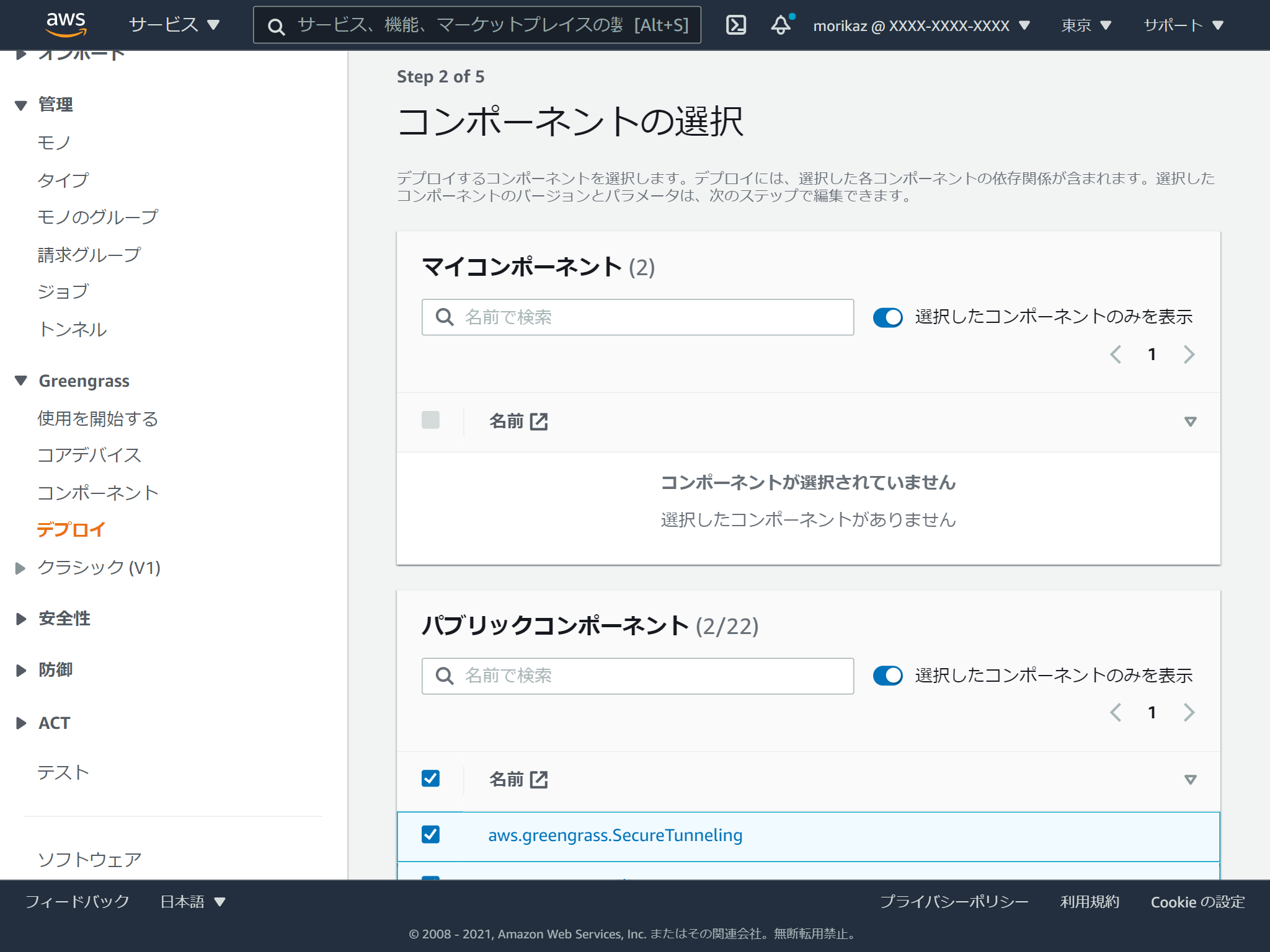Go to next page of マイコンポーネント
The width and height of the screenshot is (1270, 952).
coord(1189,354)
